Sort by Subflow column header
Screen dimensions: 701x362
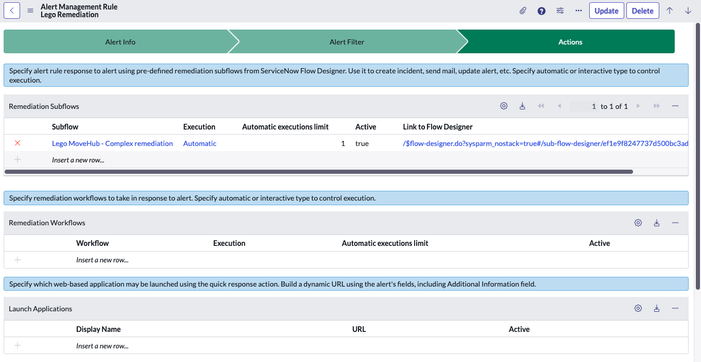65,127
